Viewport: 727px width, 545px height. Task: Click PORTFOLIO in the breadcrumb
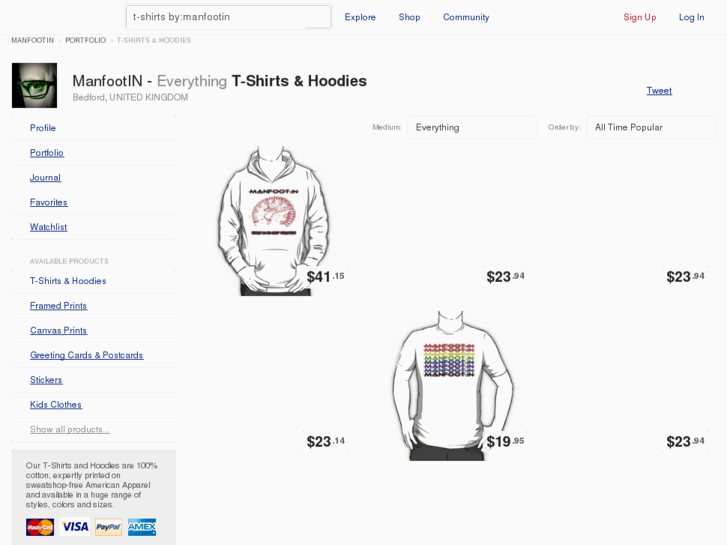(85, 40)
